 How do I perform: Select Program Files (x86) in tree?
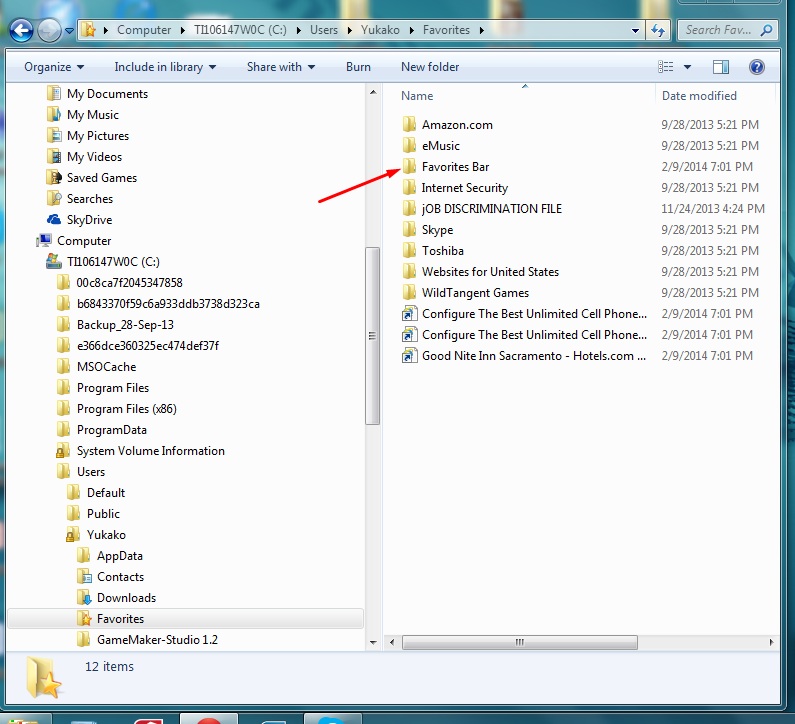pos(126,409)
